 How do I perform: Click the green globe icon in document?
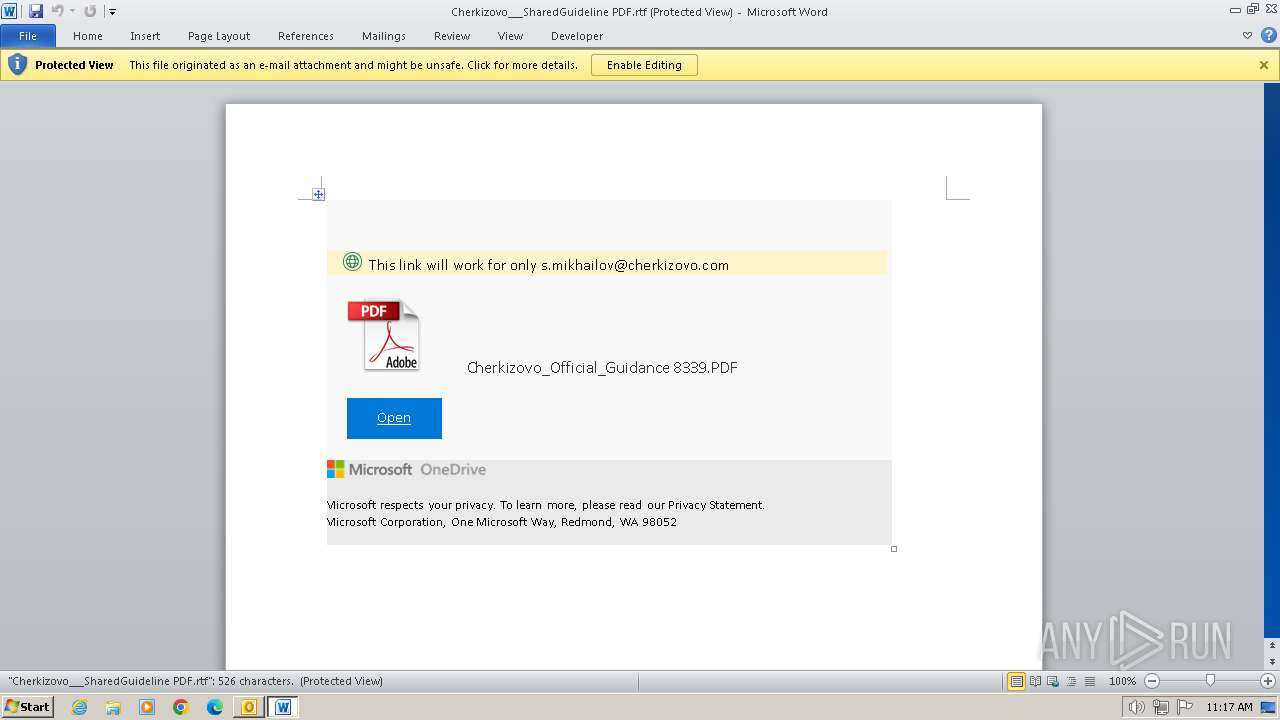(352, 262)
